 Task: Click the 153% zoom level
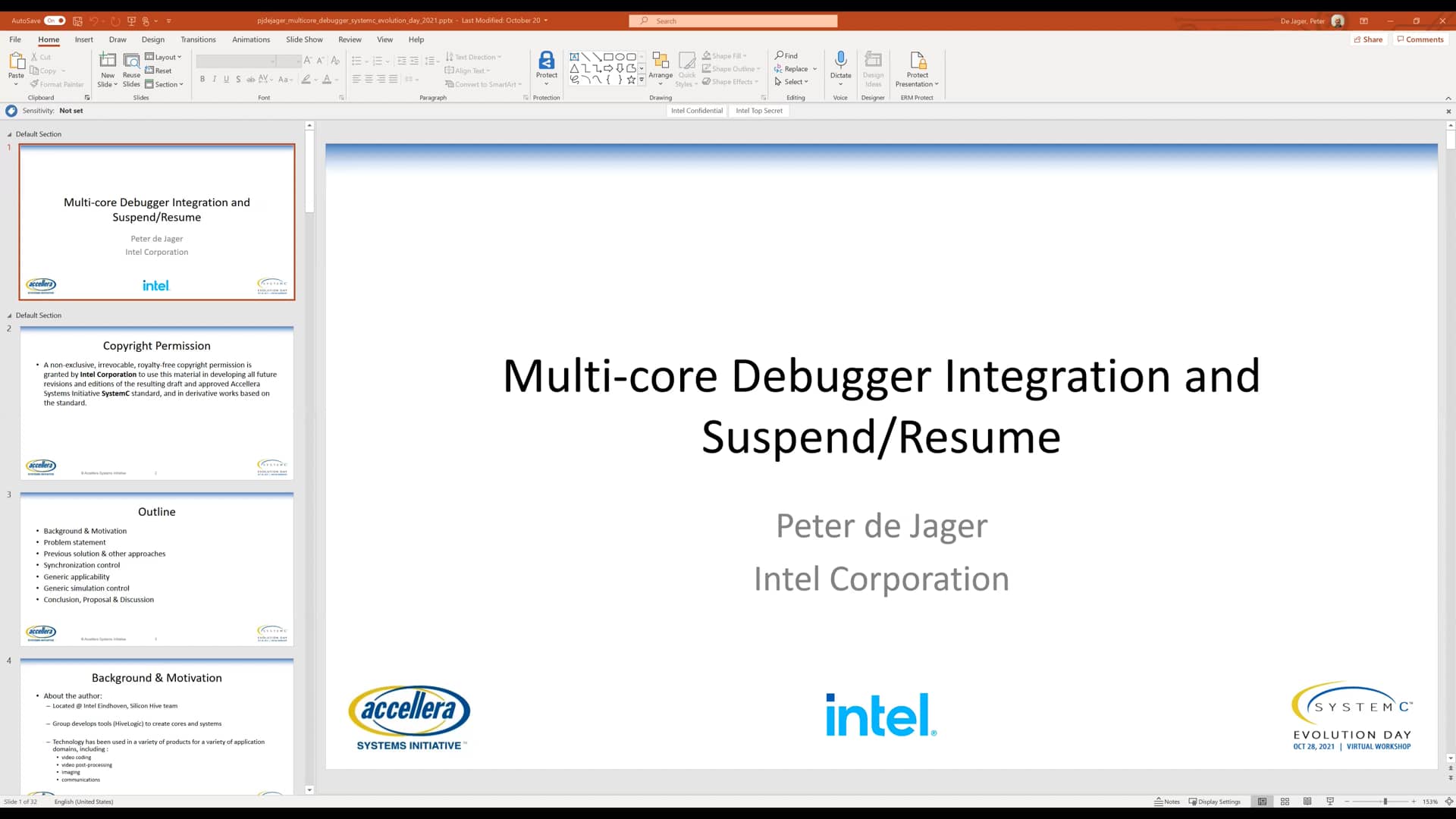point(1429,802)
